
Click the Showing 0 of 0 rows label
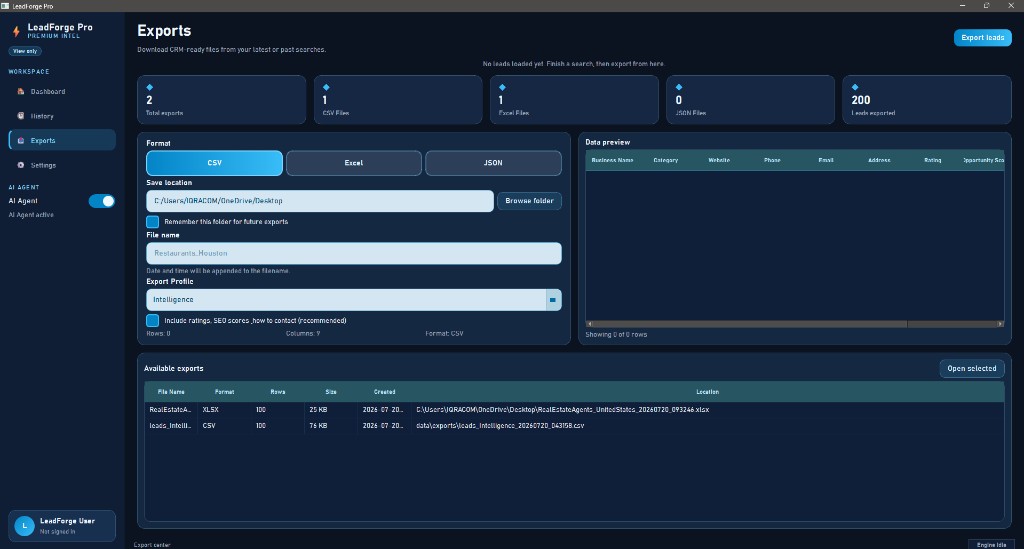tap(616, 334)
